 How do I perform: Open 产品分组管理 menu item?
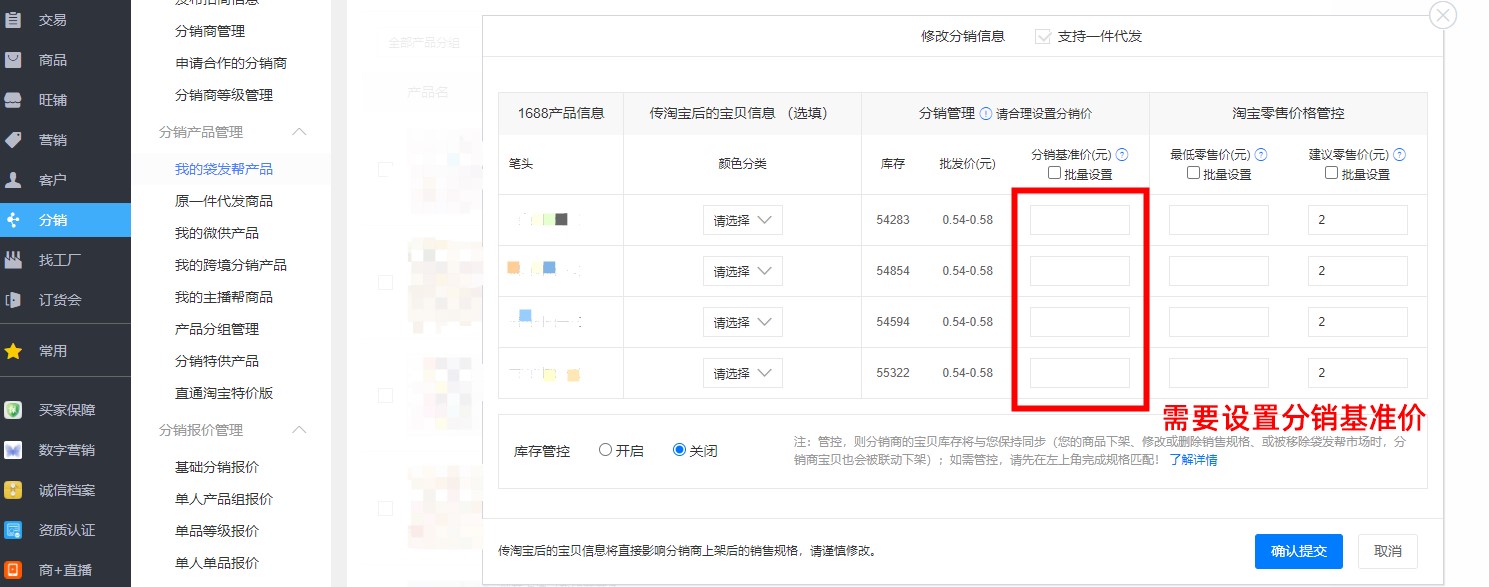pyautogui.click(x=217, y=329)
